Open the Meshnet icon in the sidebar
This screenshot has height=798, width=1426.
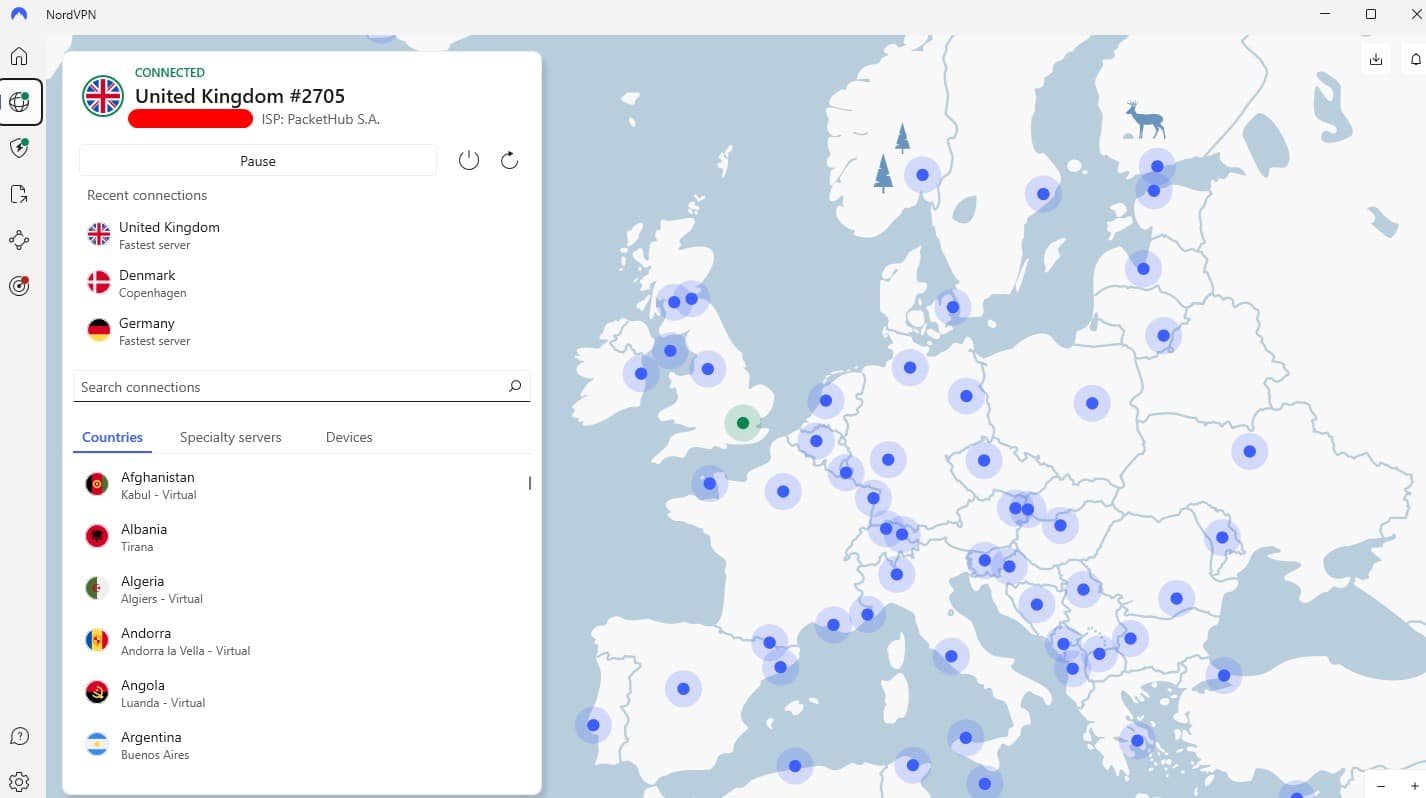(x=19, y=240)
